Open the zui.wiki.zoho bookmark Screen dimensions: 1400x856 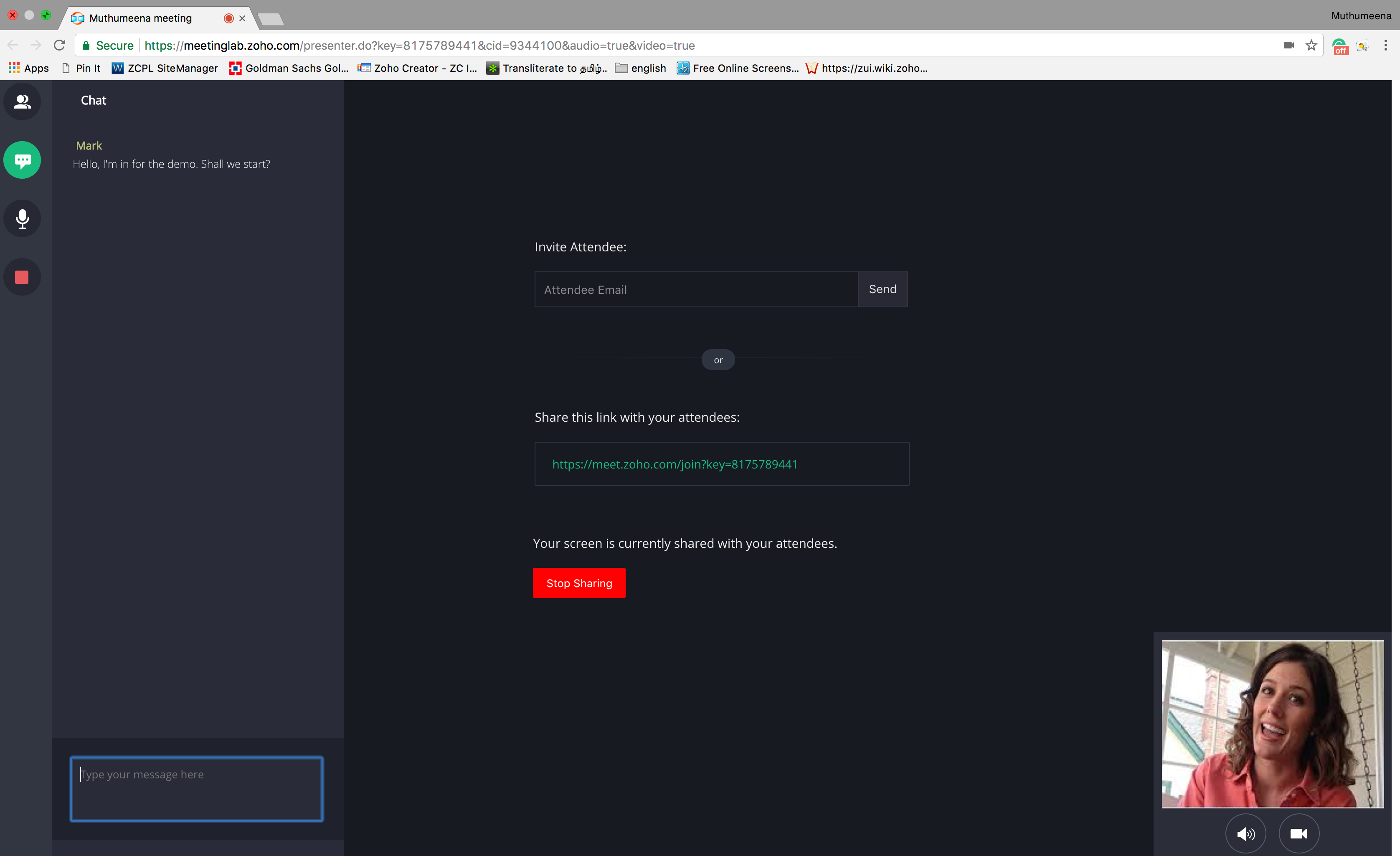click(x=867, y=68)
